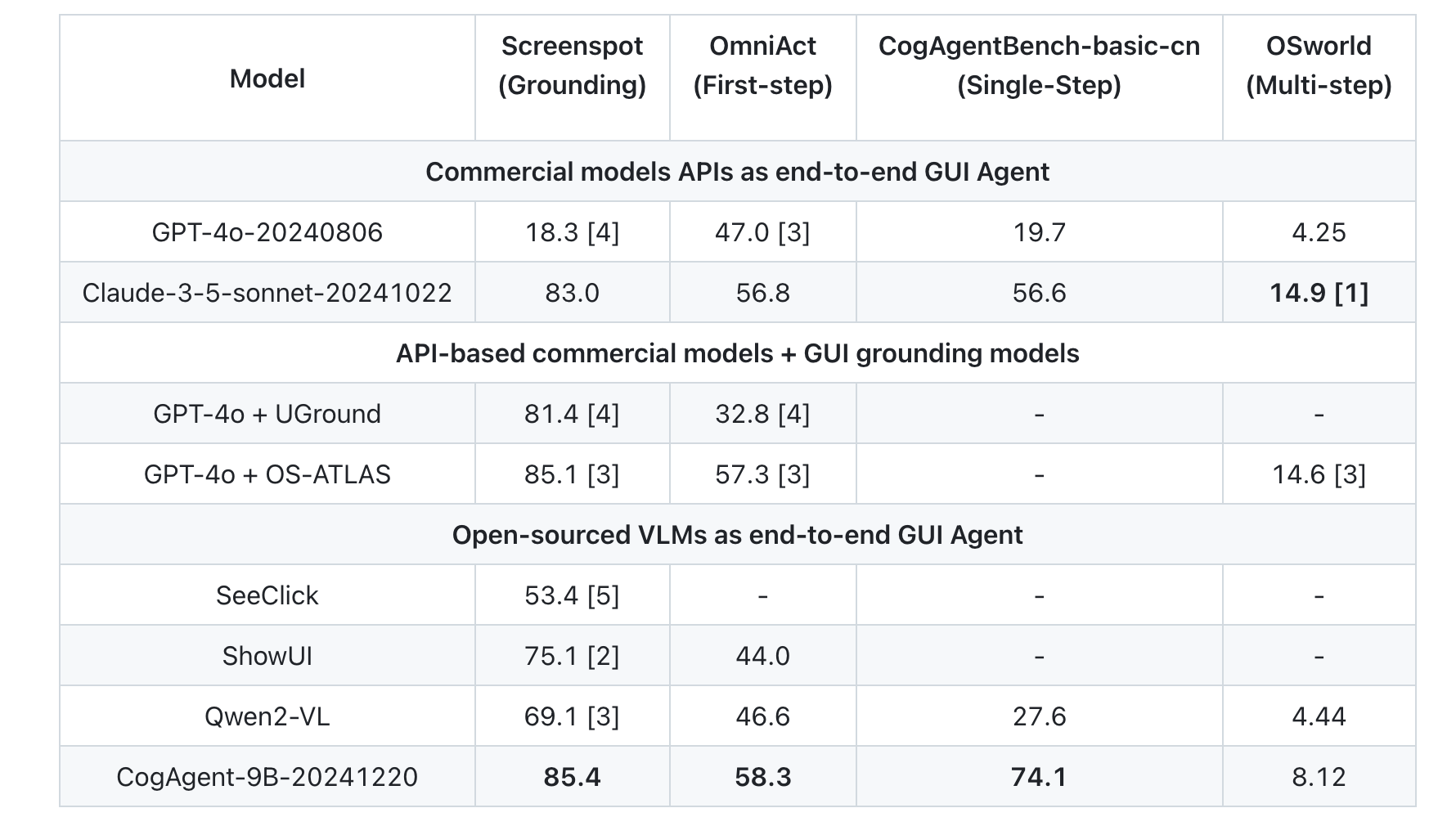
Task: Select the GPT-4o-20240806 model cell
Action: [267, 232]
